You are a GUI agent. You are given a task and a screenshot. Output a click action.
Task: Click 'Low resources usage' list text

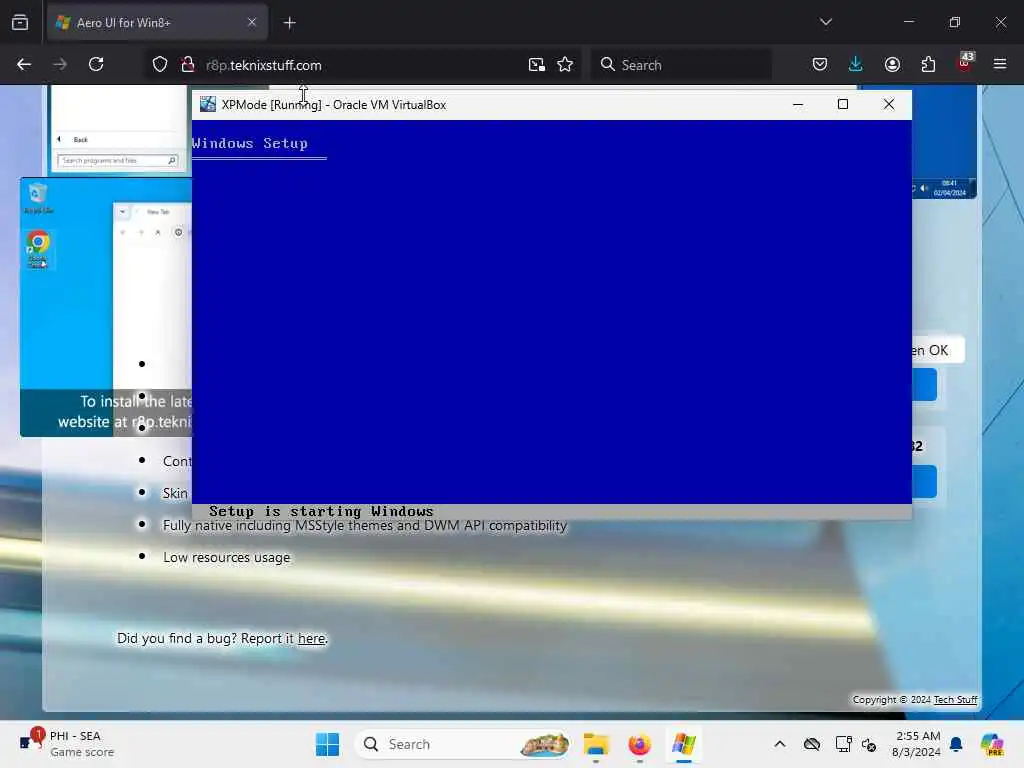click(x=227, y=558)
